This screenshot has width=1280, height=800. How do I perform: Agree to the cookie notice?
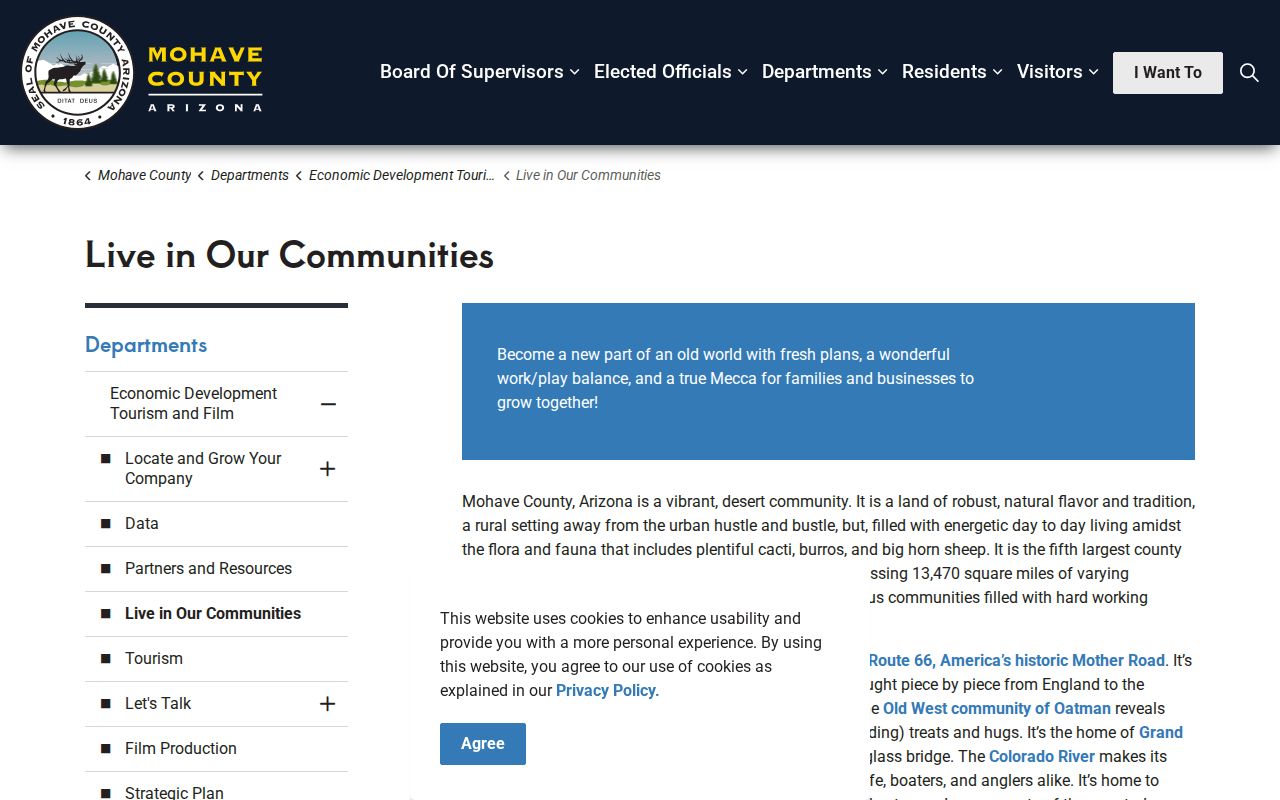tap(483, 744)
